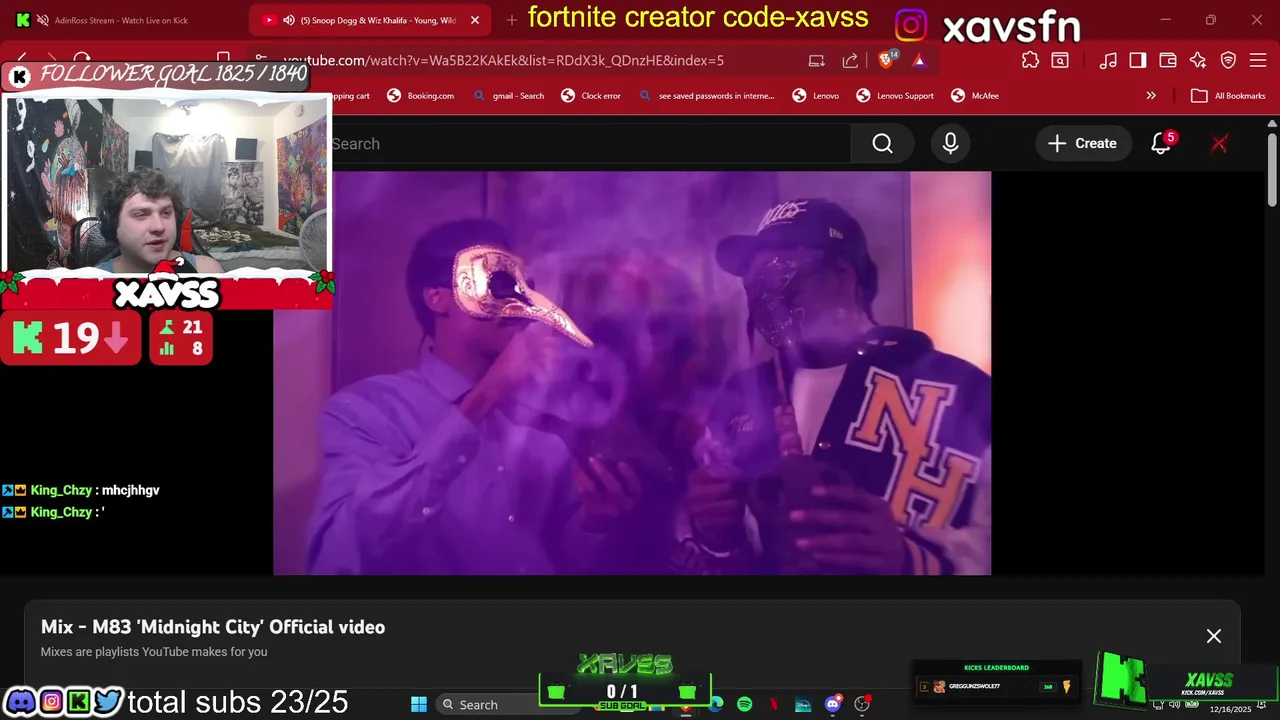The height and width of the screenshot is (720, 1280).
Task: Toggle the browser sidebar panel
Action: (1138, 60)
